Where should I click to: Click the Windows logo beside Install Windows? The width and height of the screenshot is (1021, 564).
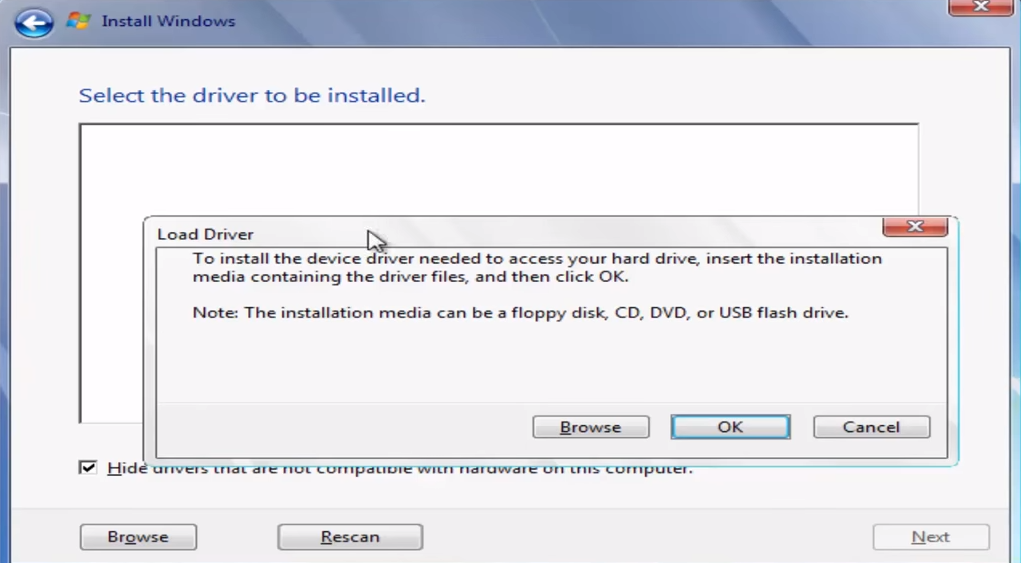(78, 21)
